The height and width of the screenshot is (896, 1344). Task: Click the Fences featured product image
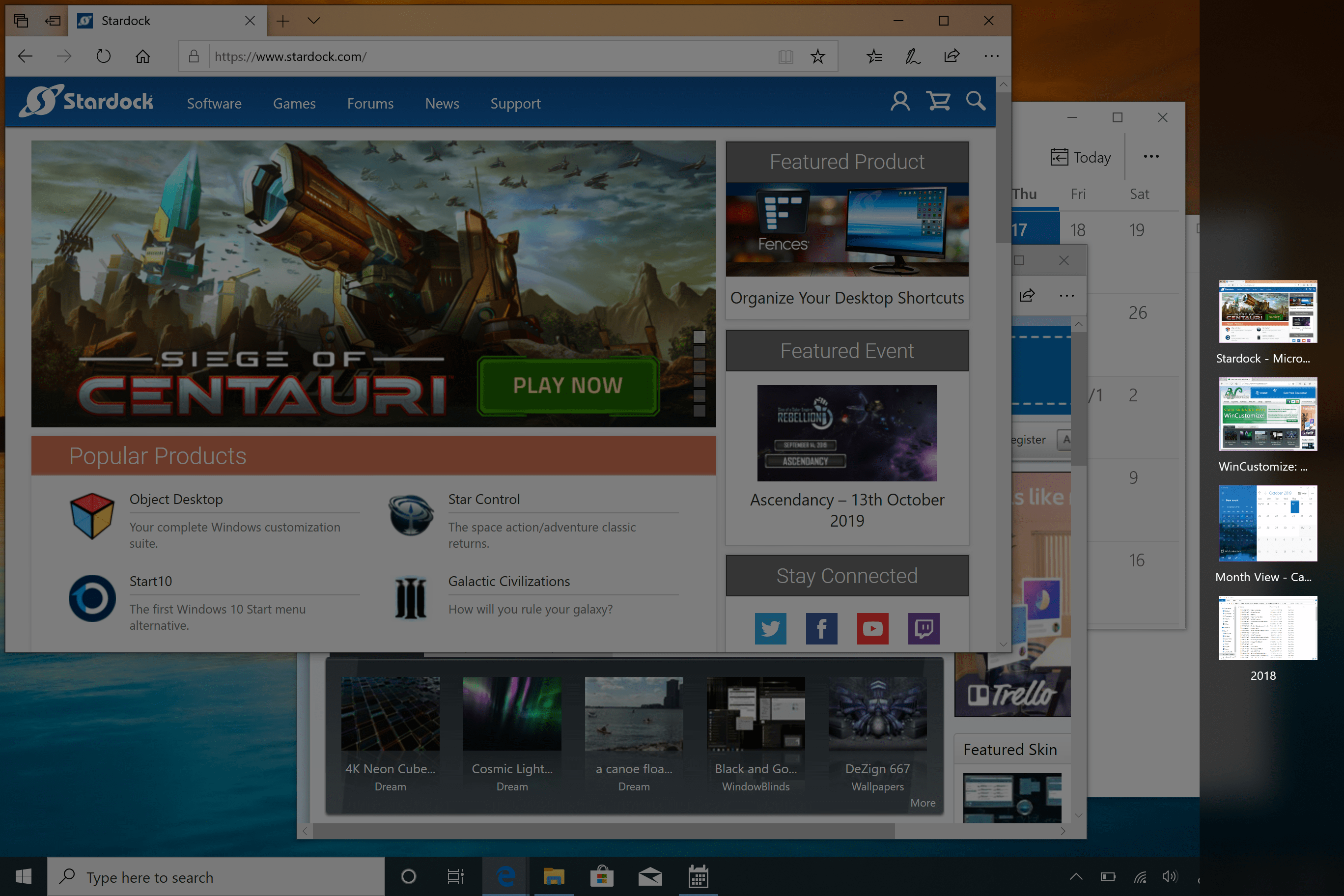tap(847, 229)
